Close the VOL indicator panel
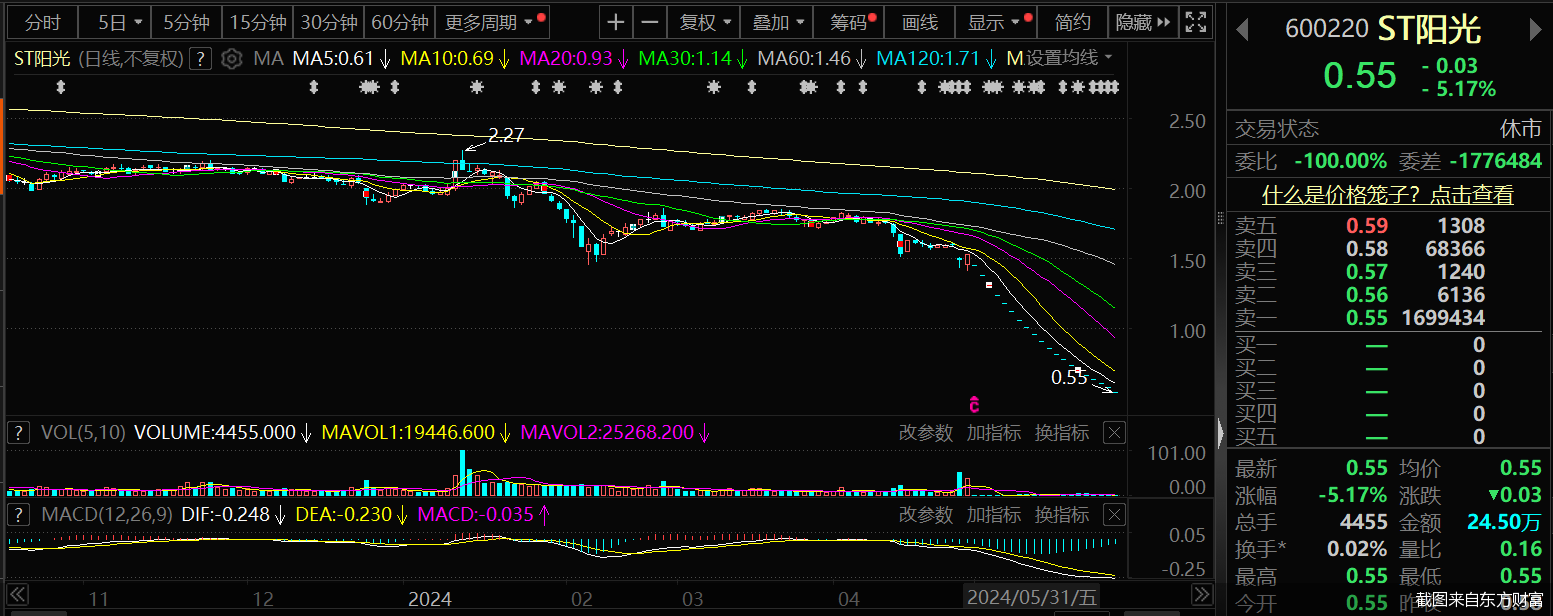This screenshot has width=1553, height=616. tap(1113, 433)
